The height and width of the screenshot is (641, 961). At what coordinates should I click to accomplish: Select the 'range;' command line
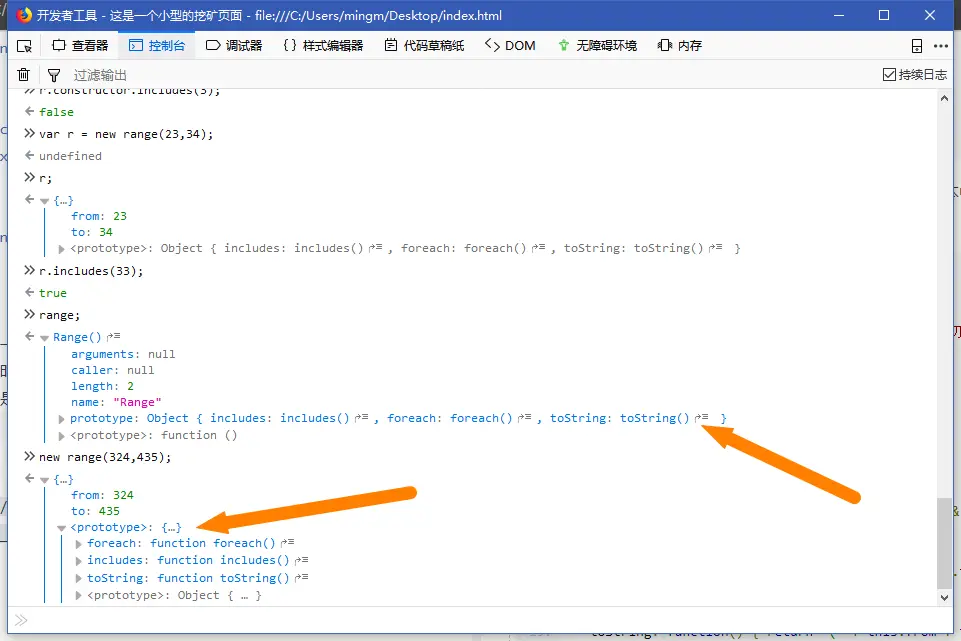pos(59,315)
